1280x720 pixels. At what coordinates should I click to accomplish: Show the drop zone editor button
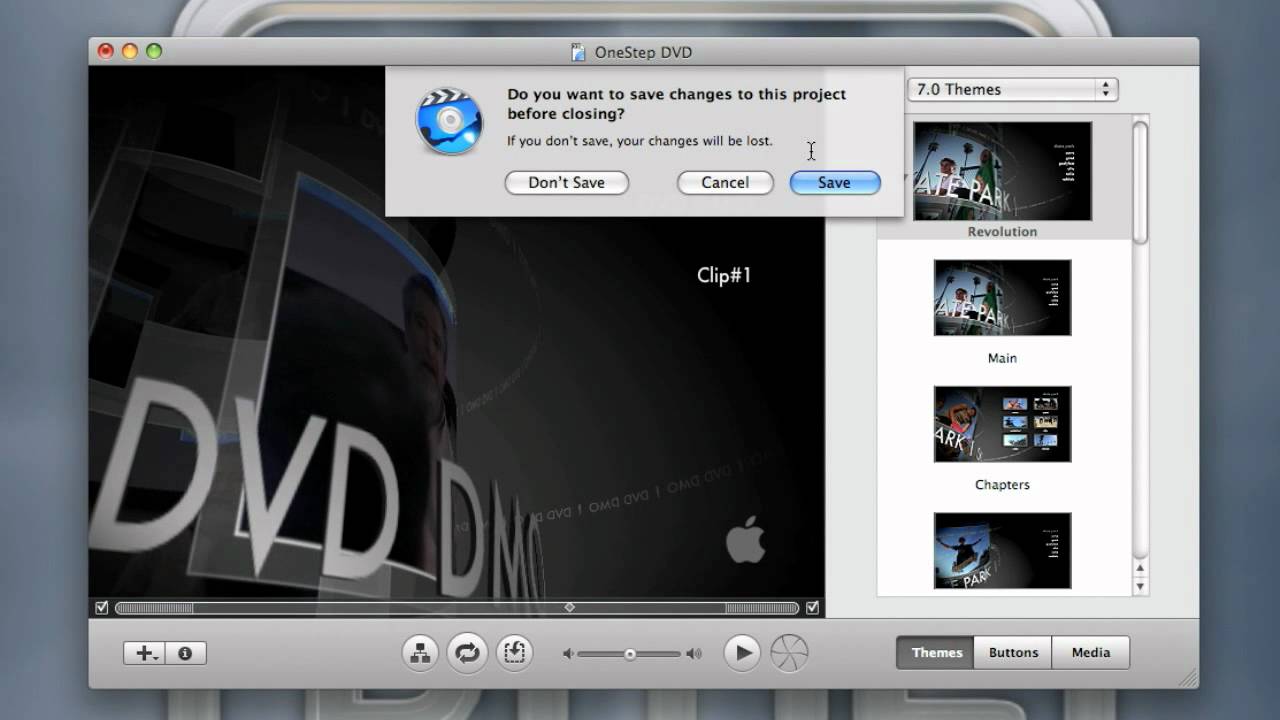(x=514, y=653)
